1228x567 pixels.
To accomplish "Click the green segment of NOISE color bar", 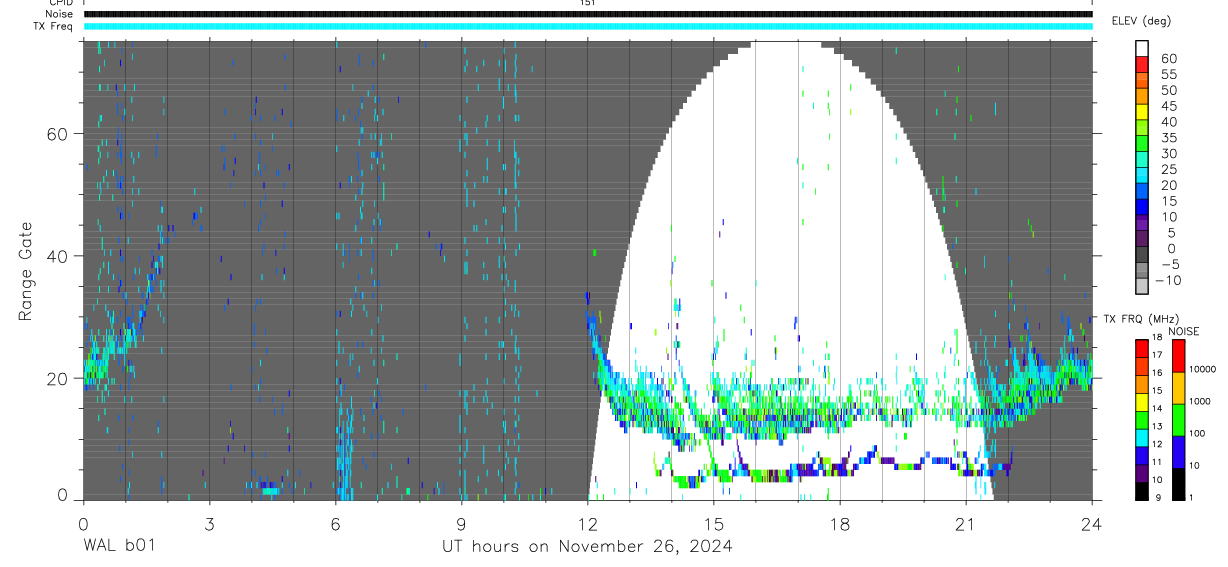I will pos(1178,420).
